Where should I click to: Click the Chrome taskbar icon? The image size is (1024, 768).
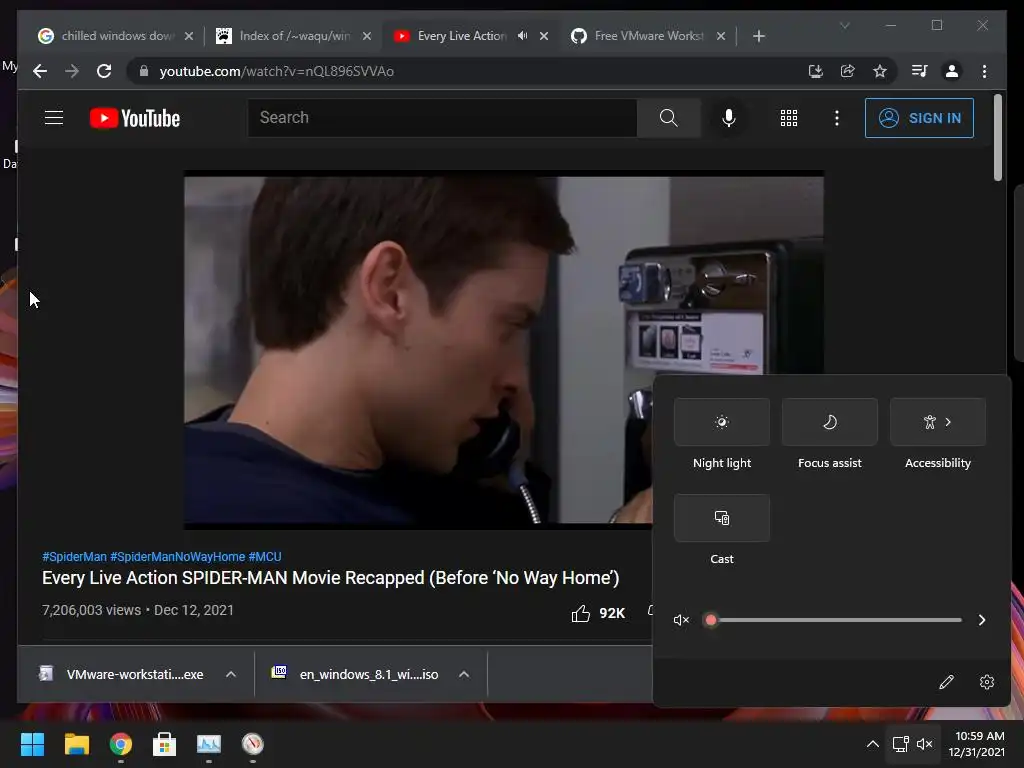pyautogui.click(x=120, y=744)
